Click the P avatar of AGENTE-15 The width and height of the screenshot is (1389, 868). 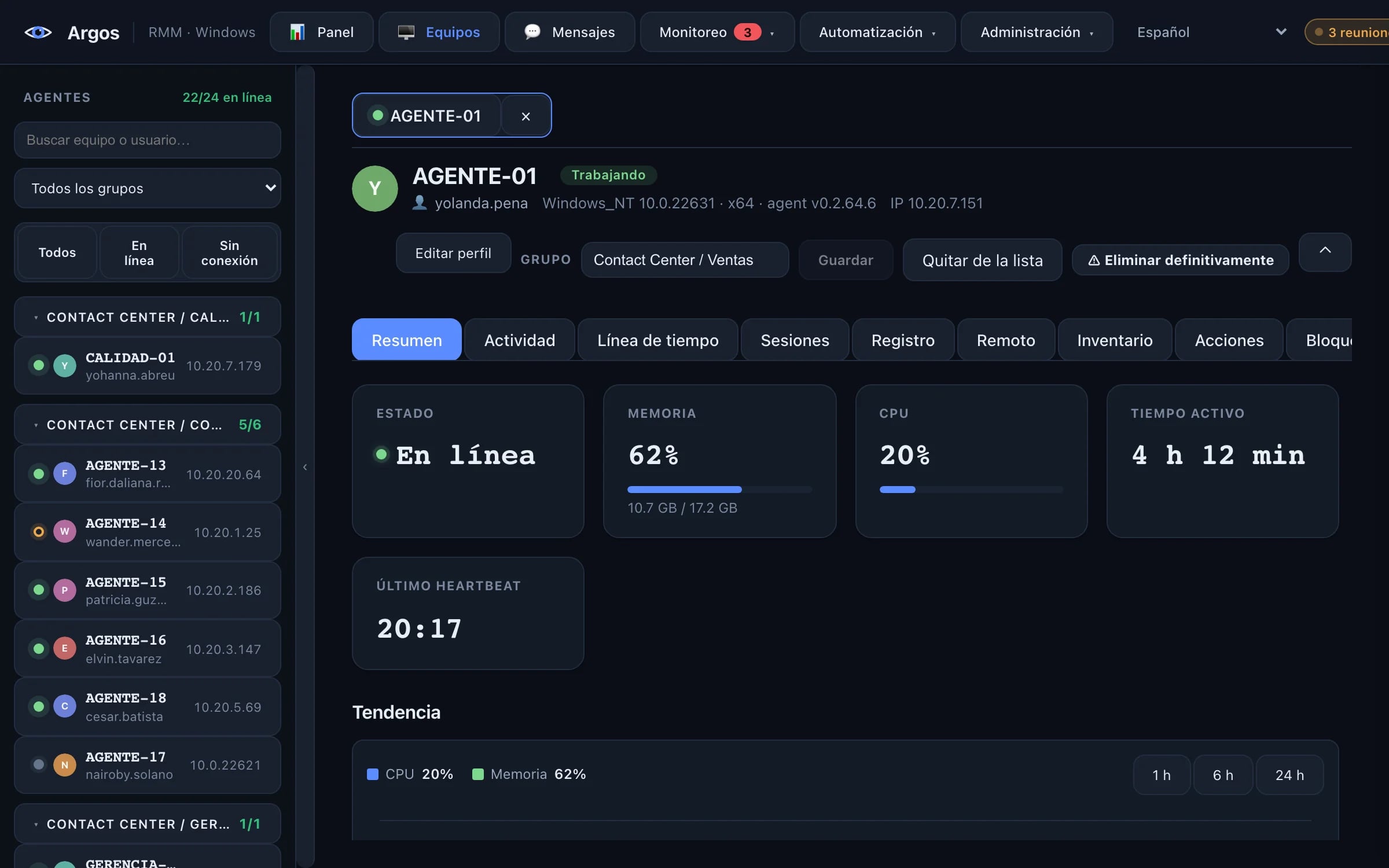pos(65,590)
